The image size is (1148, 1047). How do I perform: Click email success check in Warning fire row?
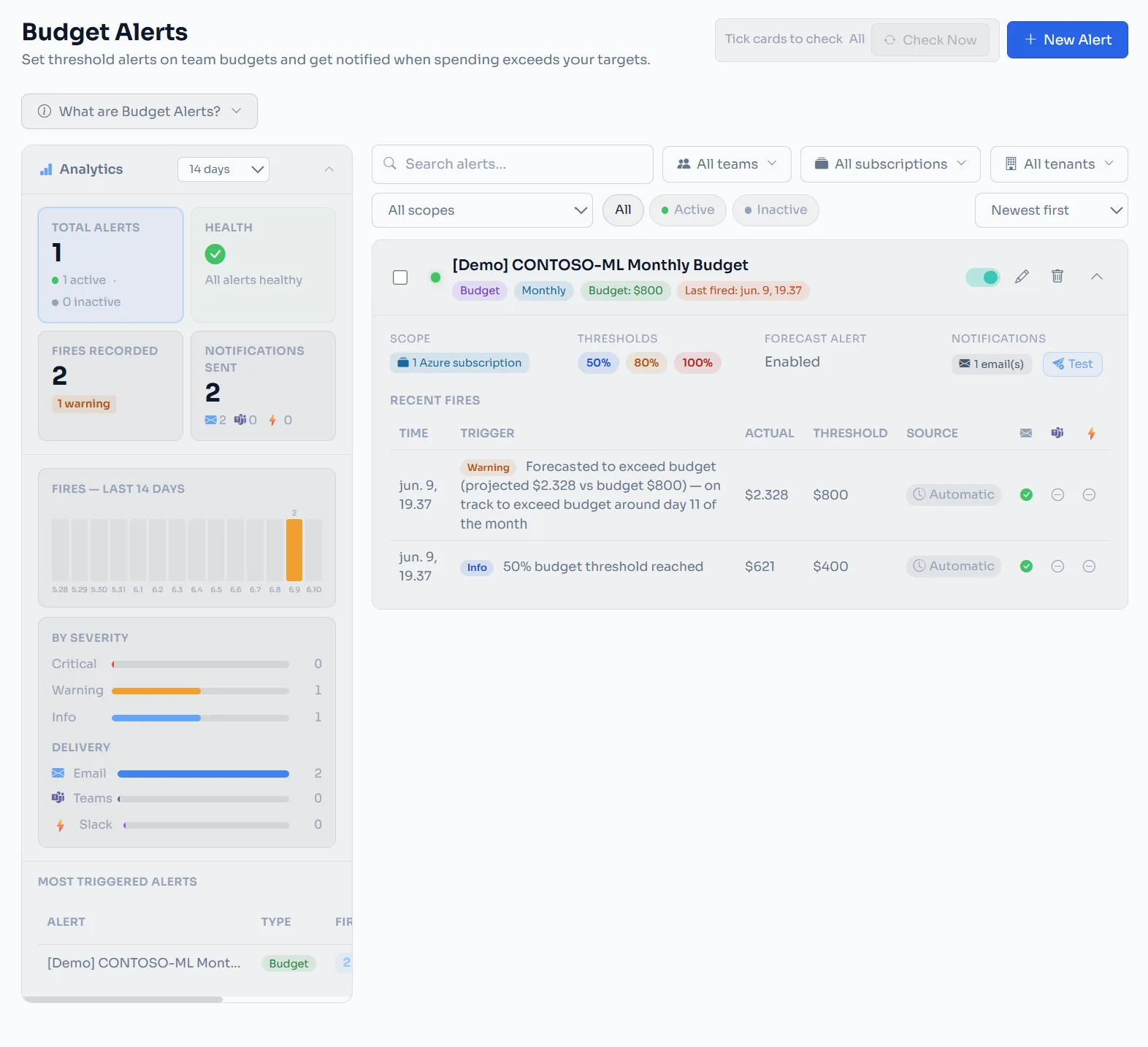pos(1026,495)
